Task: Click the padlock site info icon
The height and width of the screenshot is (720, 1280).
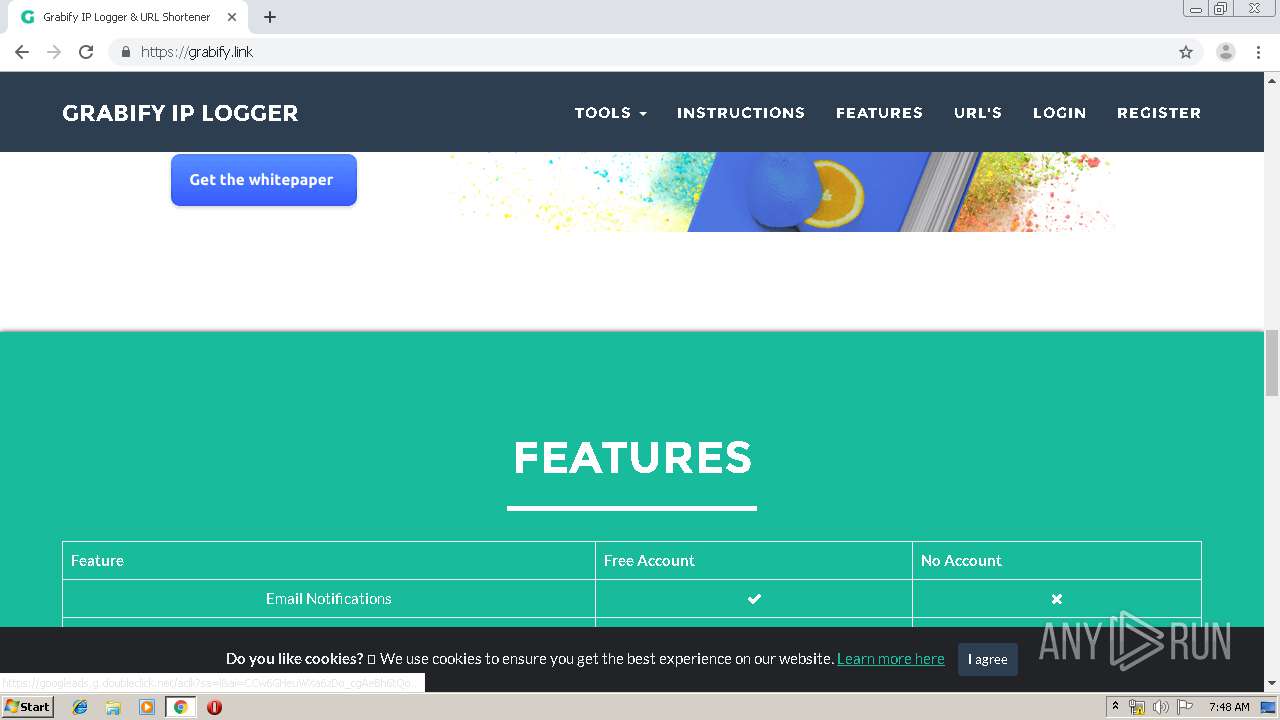Action: 125,52
